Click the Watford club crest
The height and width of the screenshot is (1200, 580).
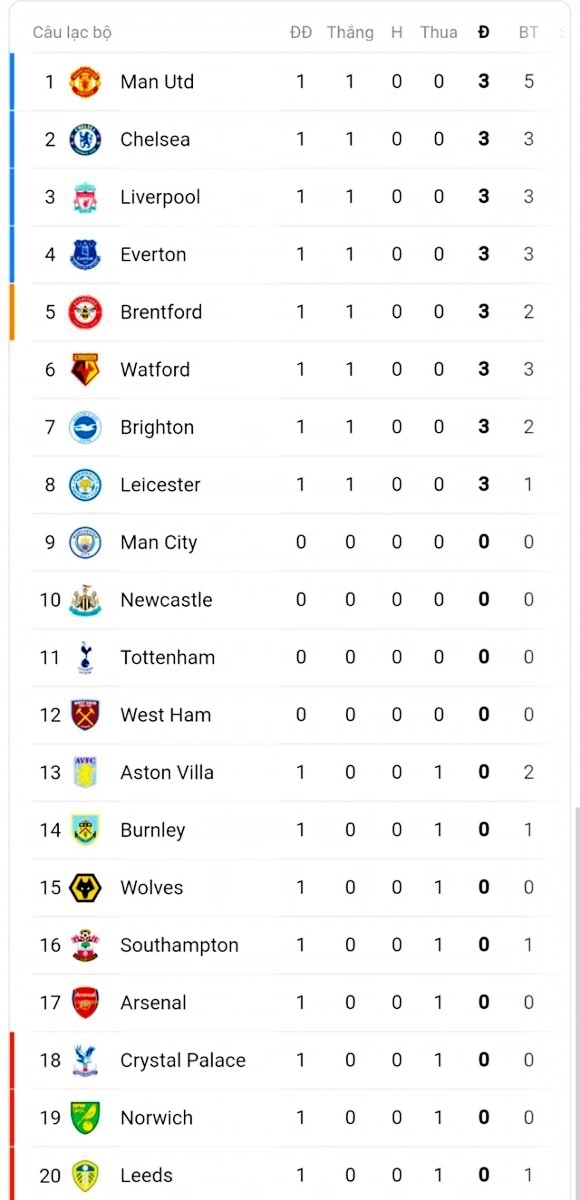click(85, 369)
